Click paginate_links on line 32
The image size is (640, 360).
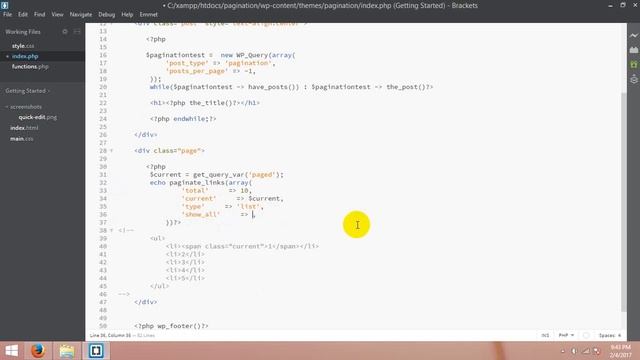[x=197, y=182]
